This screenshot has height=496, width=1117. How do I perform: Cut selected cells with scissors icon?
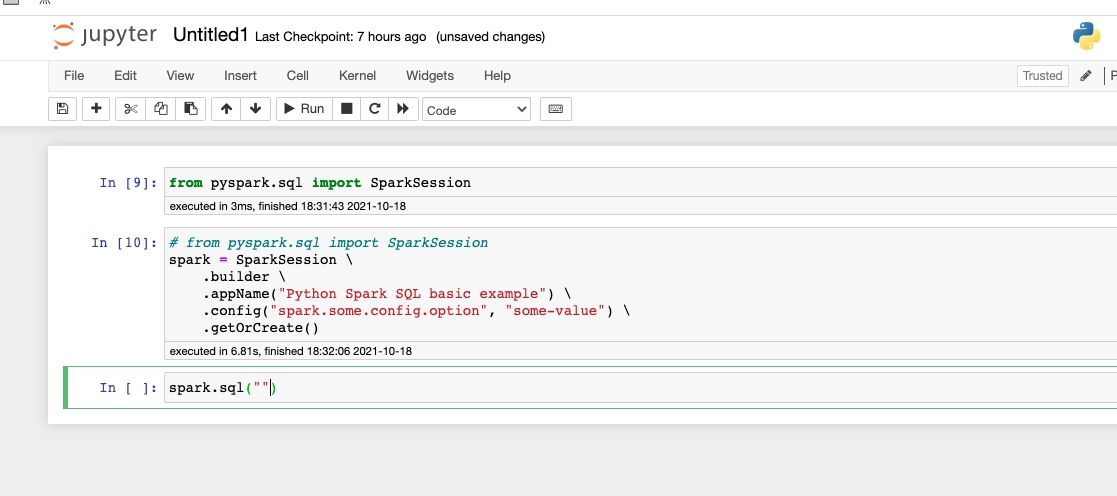[130, 109]
